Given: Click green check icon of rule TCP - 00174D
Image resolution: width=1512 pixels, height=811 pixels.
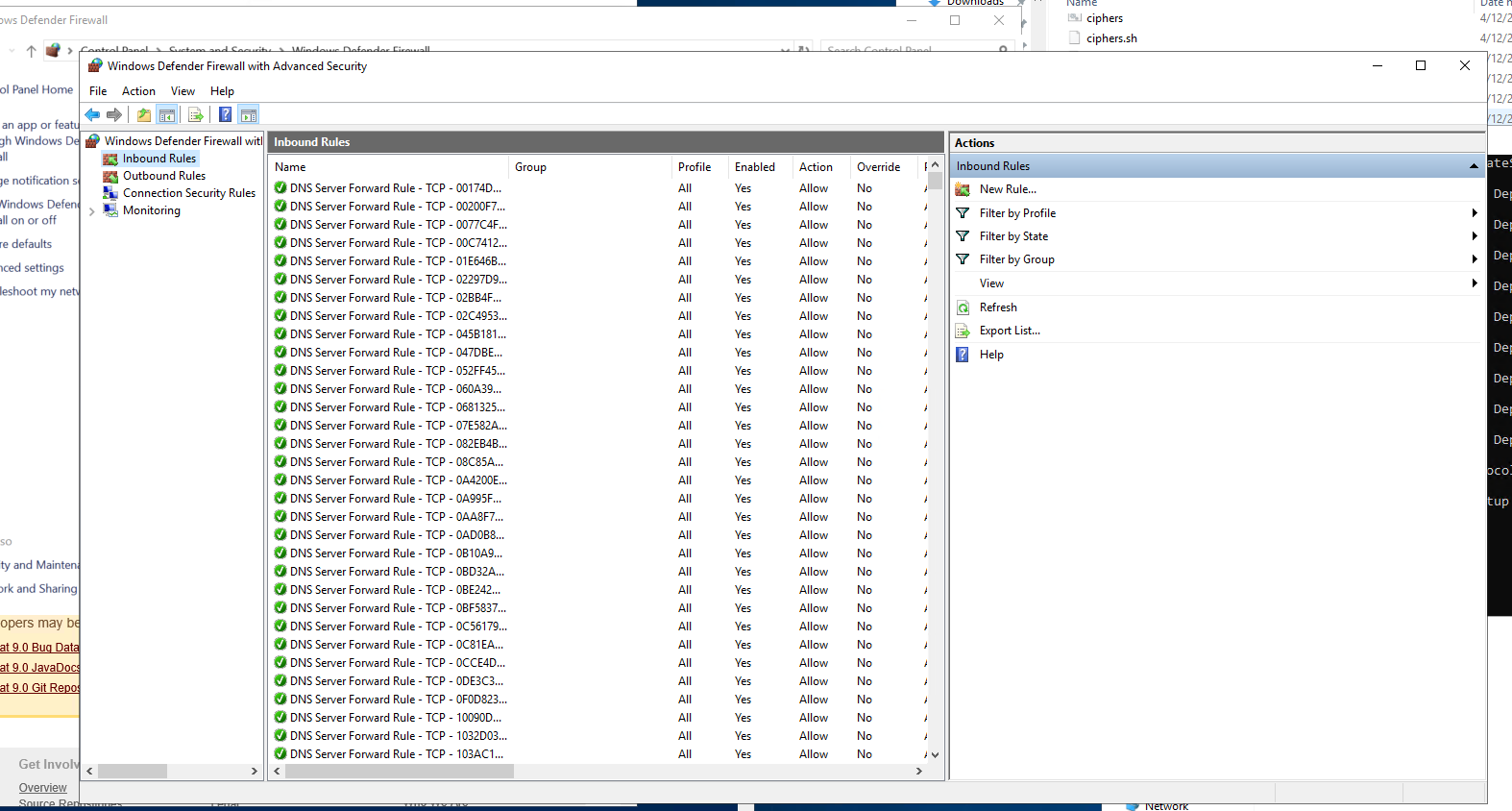Looking at the screenshot, I should click(280, 188).
